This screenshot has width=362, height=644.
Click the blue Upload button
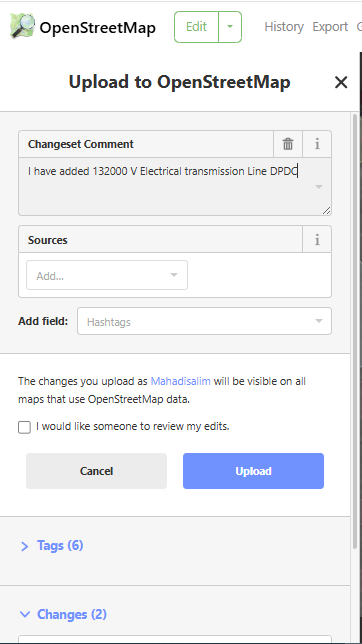[x=254, y=471]
